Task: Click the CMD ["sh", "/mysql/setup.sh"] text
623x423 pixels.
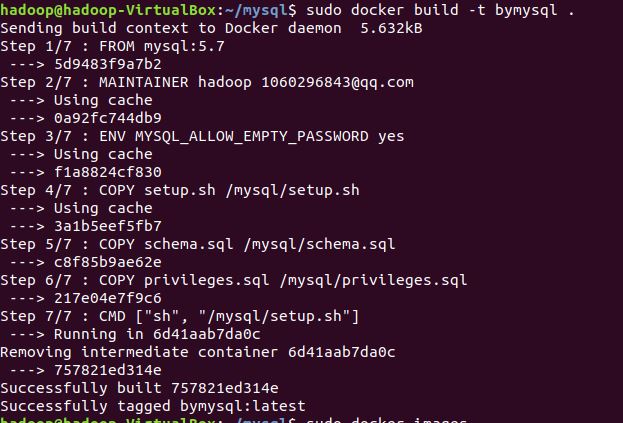Action: point(229,316)
